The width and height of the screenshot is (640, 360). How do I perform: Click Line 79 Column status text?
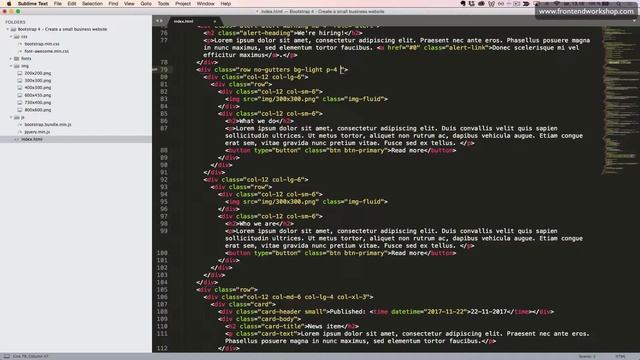[31, 356]
